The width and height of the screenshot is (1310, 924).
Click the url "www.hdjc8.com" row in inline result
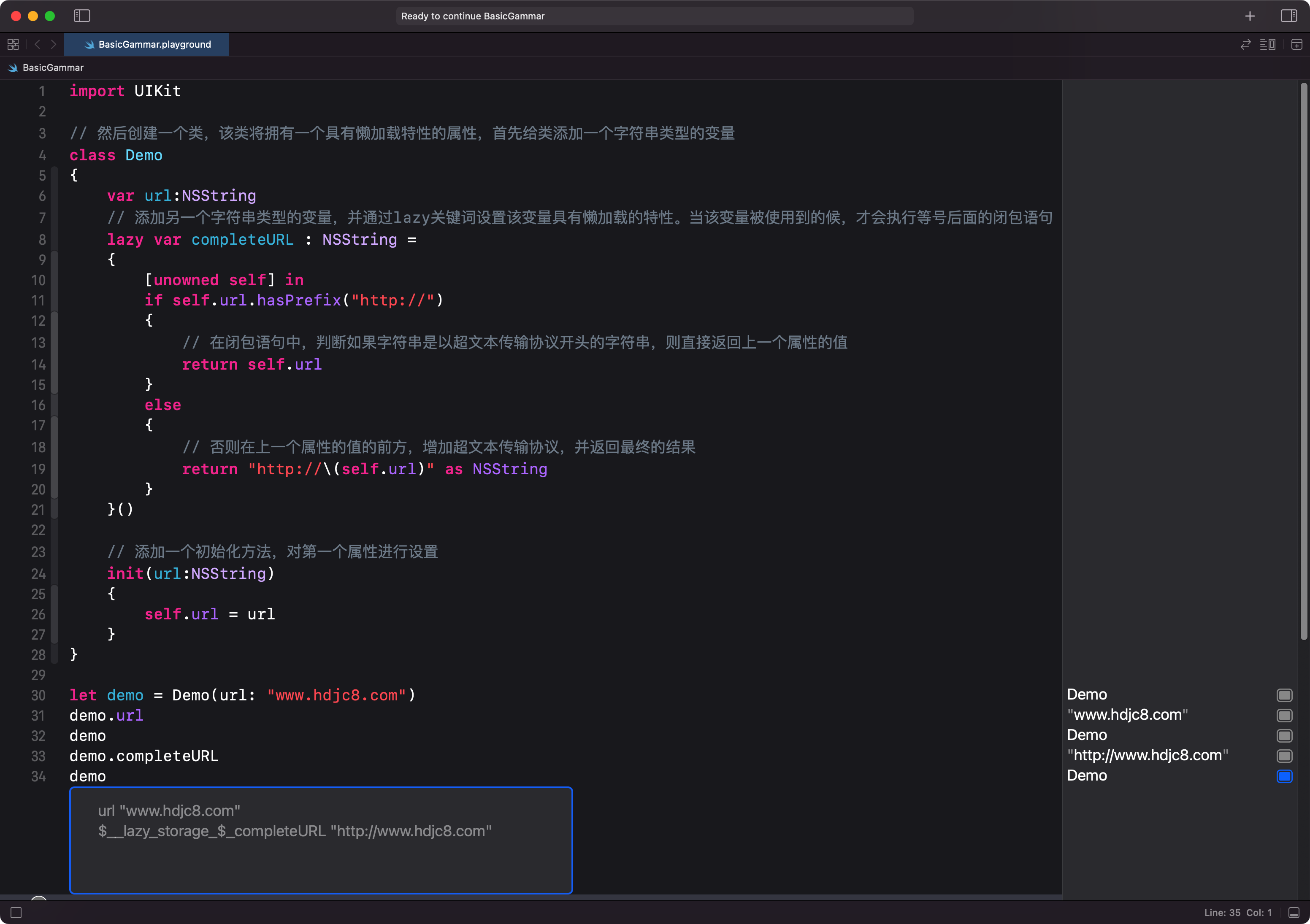pos(169,811)
